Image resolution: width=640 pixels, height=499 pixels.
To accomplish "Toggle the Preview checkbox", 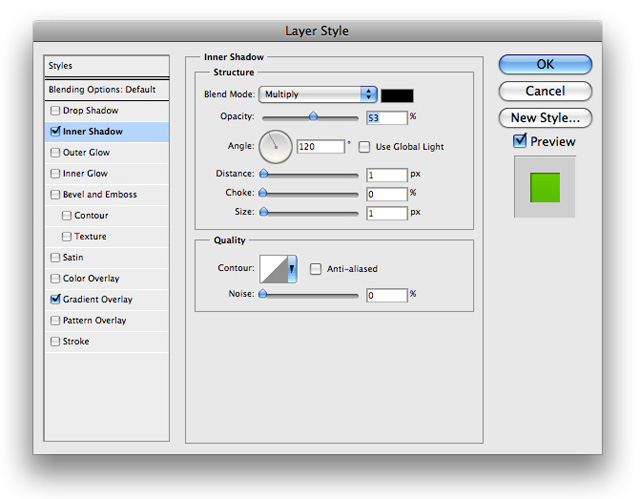I will pyautogui.click(x=520, y=141).
